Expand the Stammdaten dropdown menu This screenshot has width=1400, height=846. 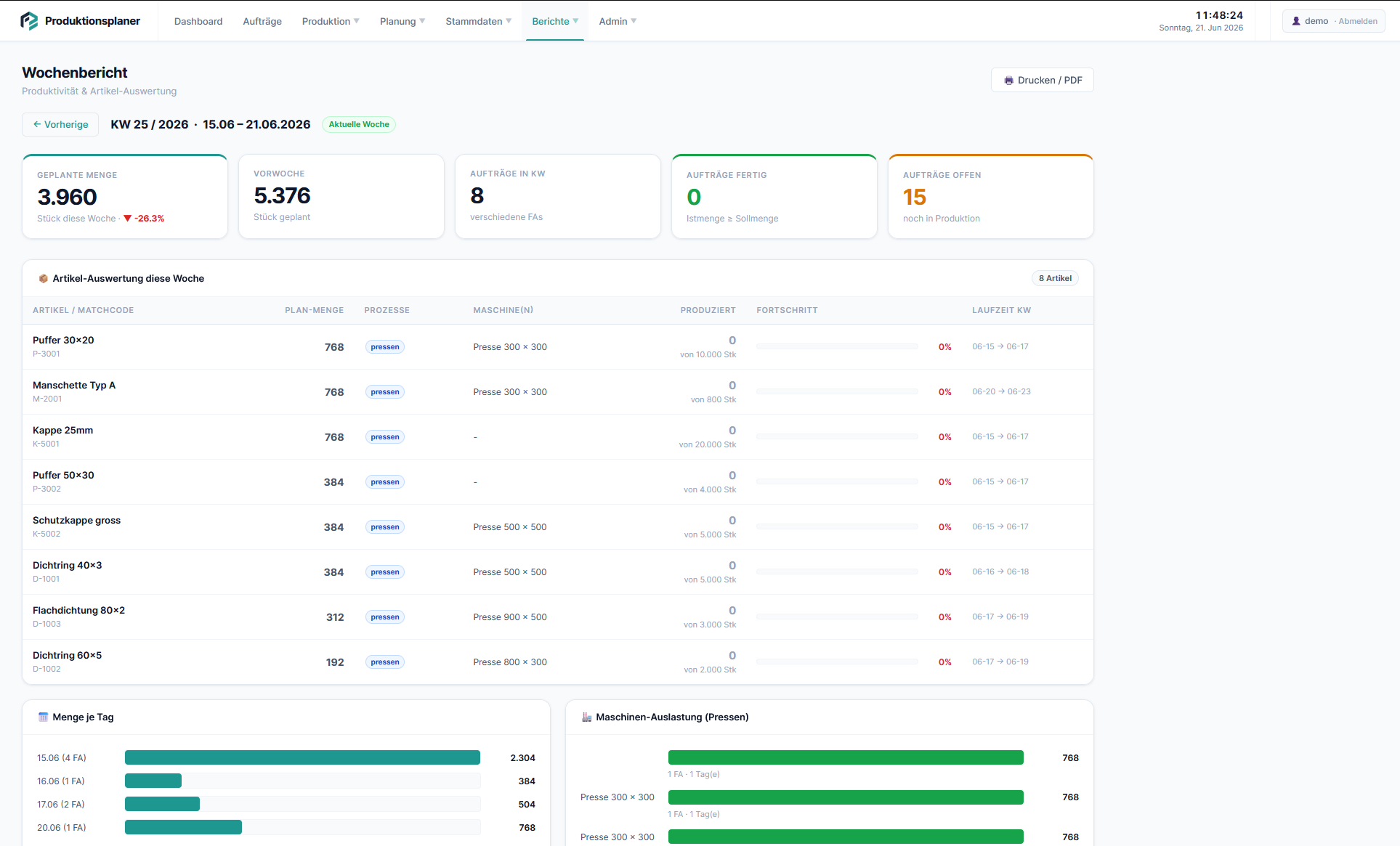[478, 21]
